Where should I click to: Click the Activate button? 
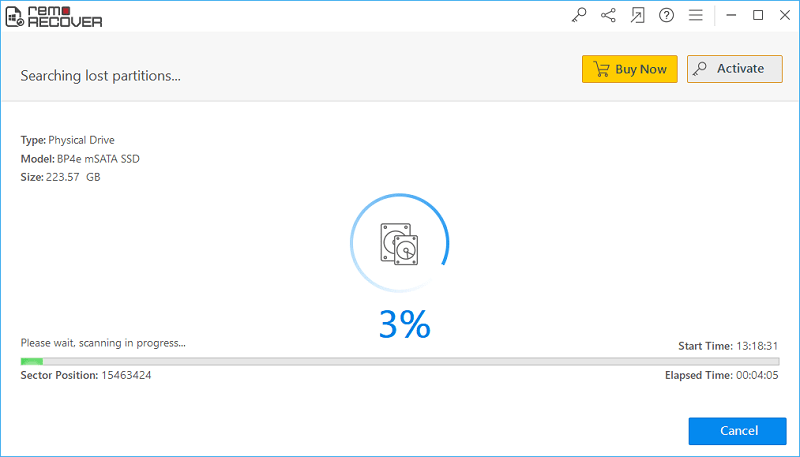pos(734,69)
